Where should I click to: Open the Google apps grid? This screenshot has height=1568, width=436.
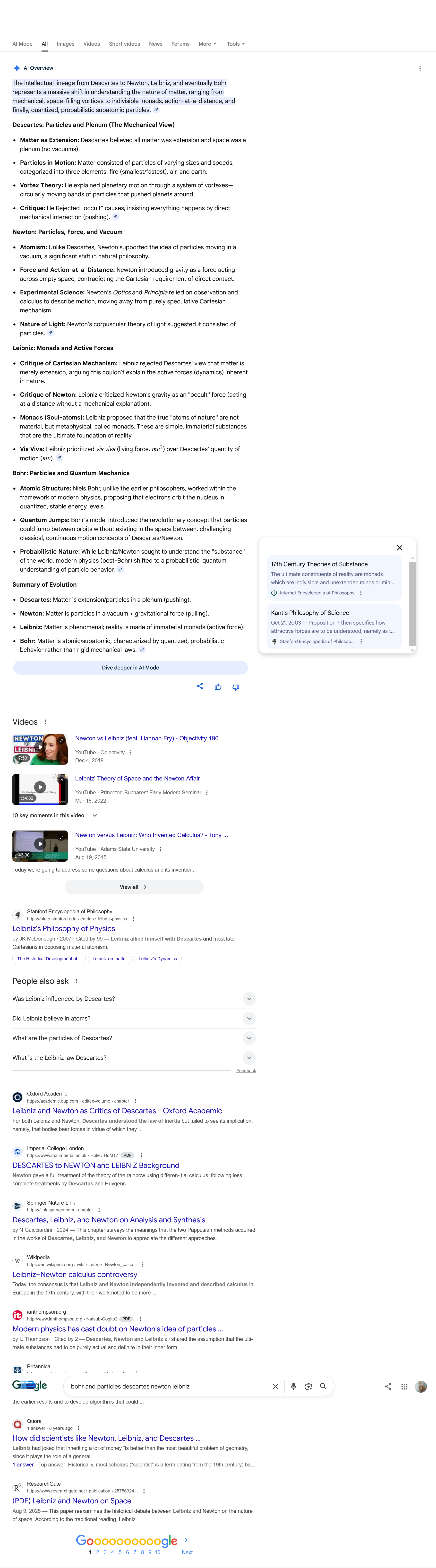[404, 1387]
